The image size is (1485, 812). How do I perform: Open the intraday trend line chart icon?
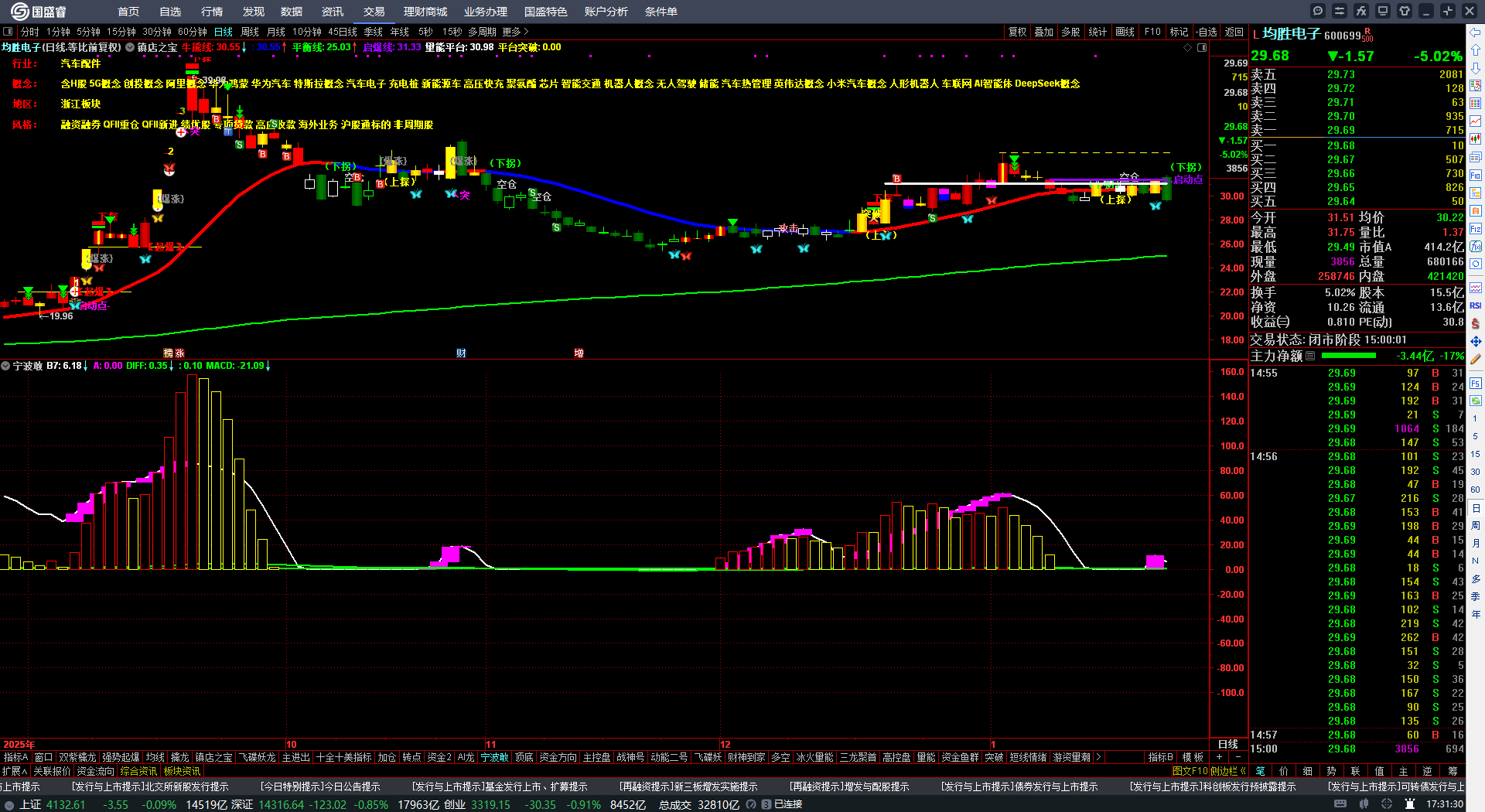(x=1476, y=121)
